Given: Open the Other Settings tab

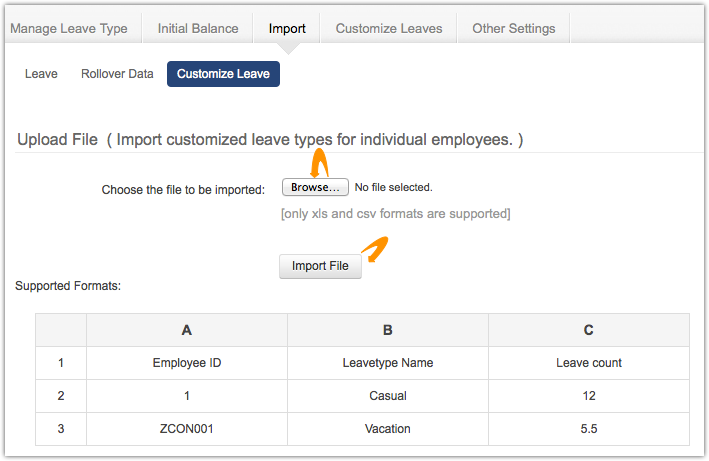Looking at the screenshot, I should [514, 28].
